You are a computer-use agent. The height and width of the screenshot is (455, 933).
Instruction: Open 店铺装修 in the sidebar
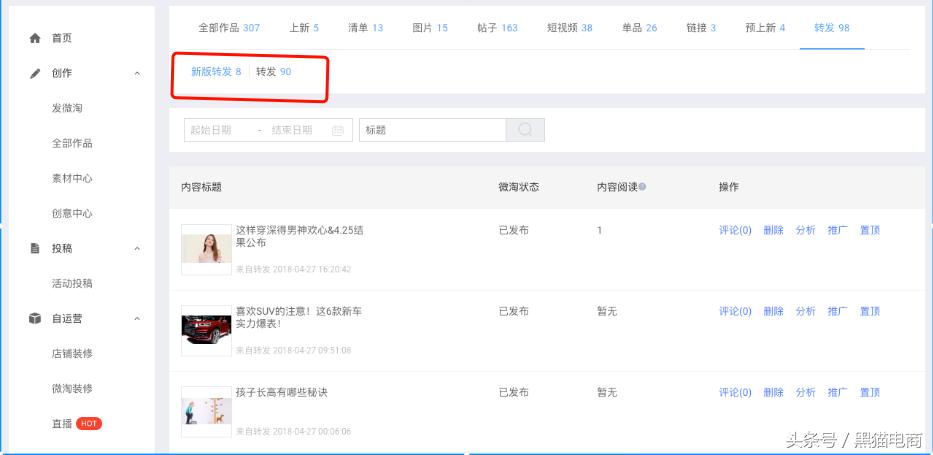(x=72, y=354)
